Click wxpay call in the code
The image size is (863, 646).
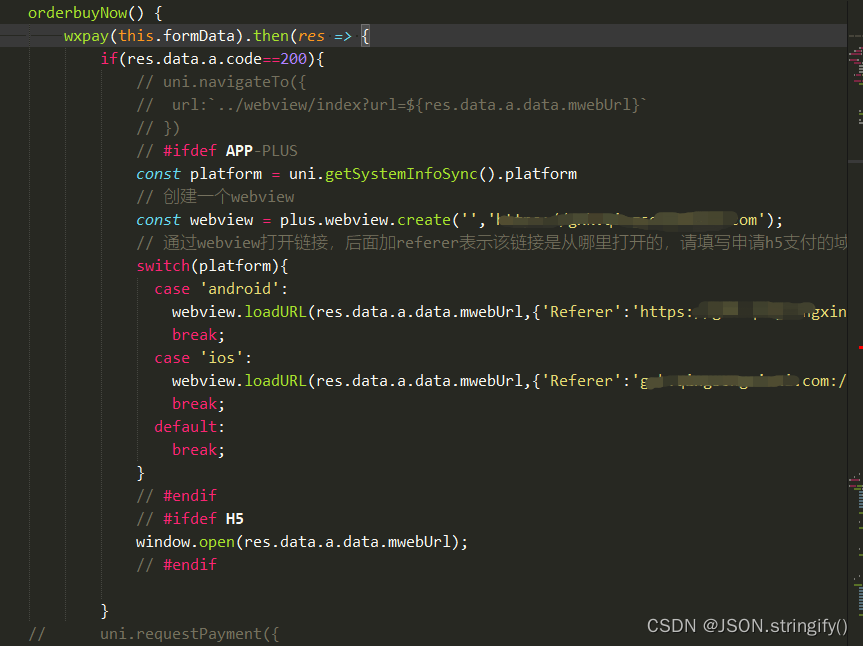pyautogui.click(x=86, y=36)
